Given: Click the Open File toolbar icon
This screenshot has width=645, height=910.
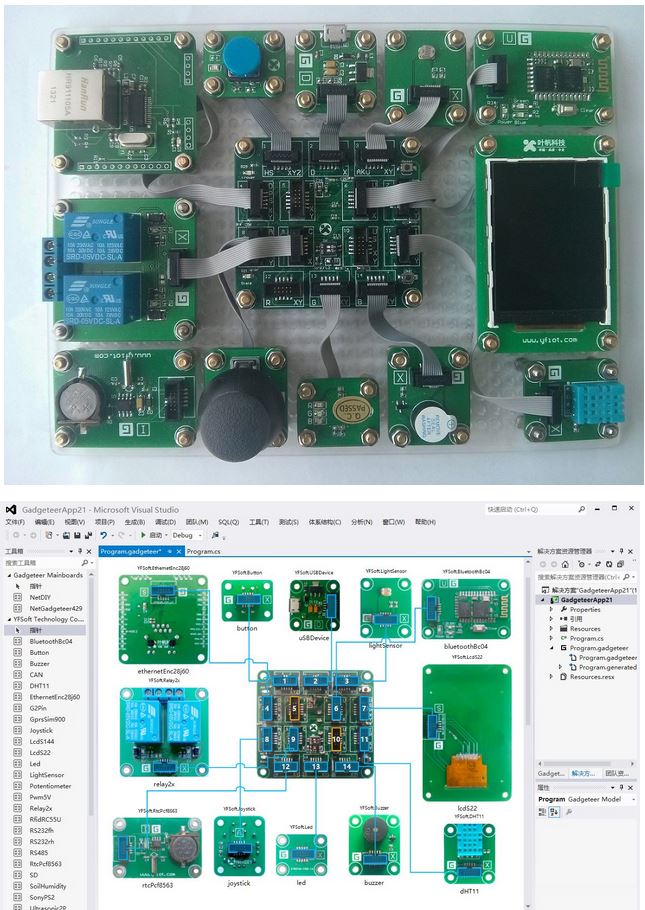Looking at the screenshot, I should pyautogui.click(x=66, y=535).
